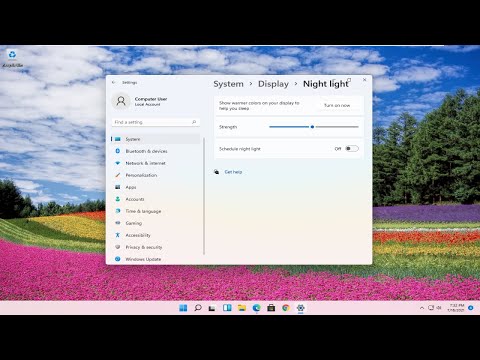Open Accounts settings category
480x360 pixels.
(156, 199)
